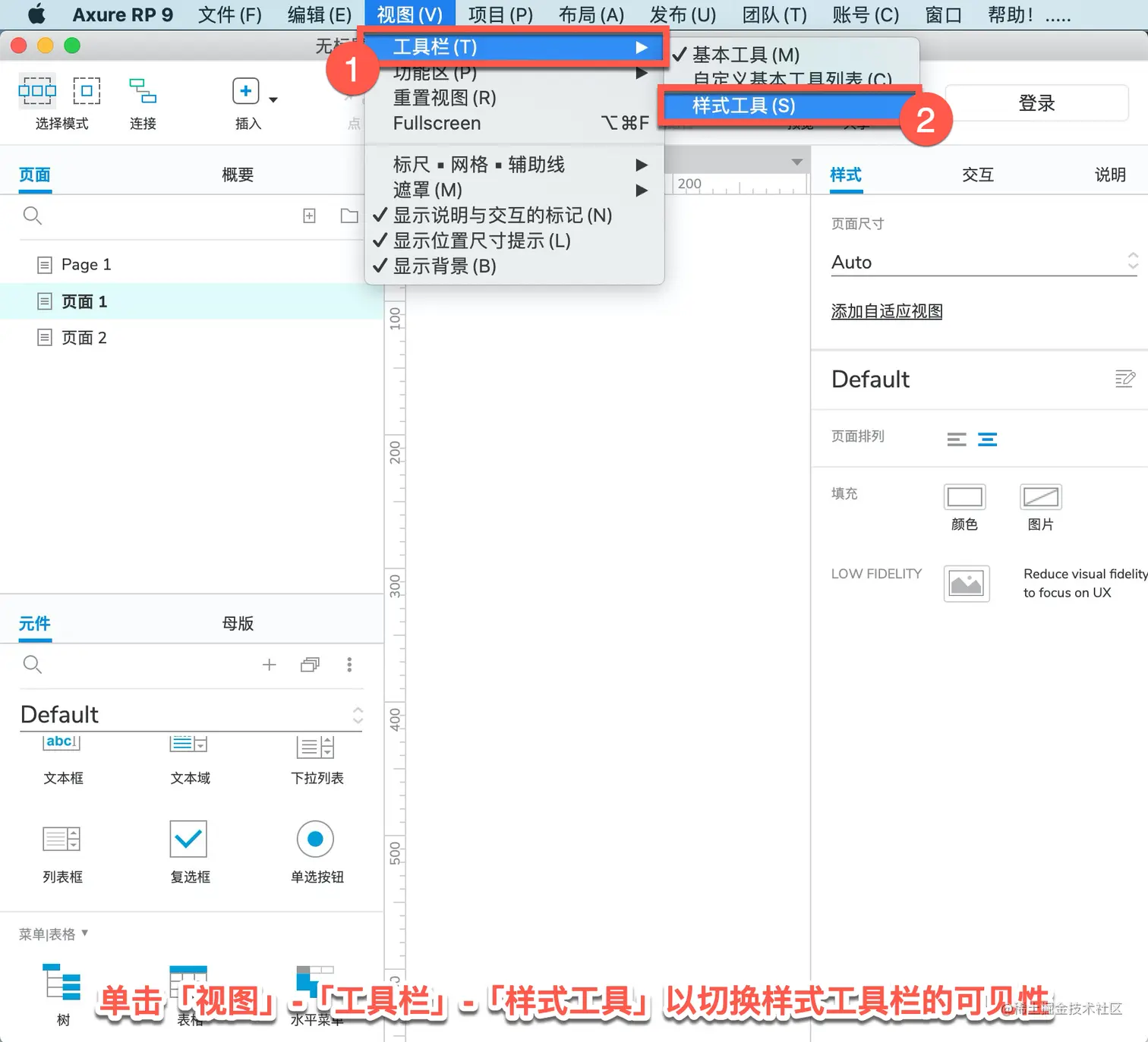Toggle 显示说明与交互的标记 (N)
1148x1042 pixels.
pos(514,215)
